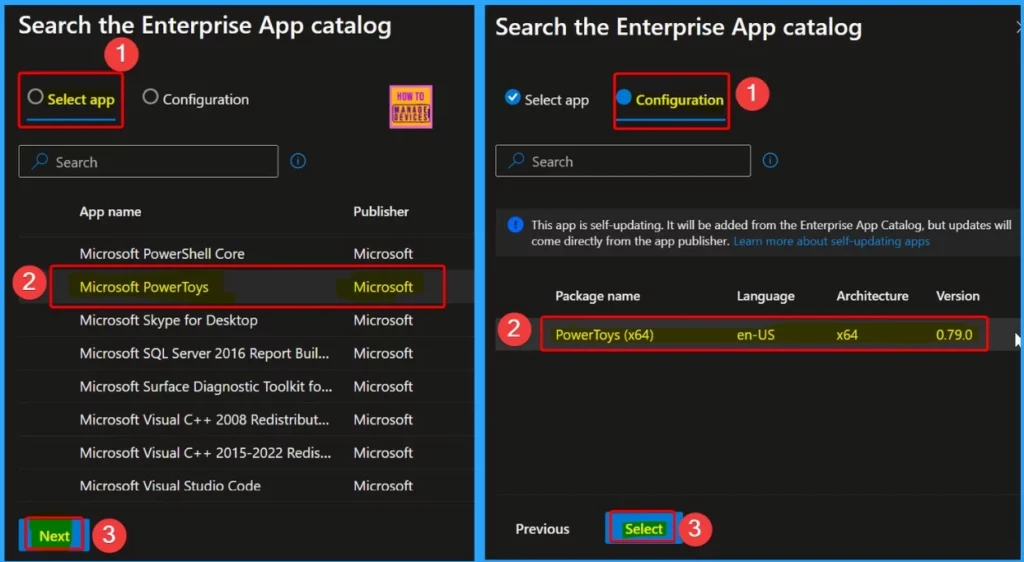
Task: Select Microsoft SQL Server 2016 Report Builder row
Action: pos(246,353)
